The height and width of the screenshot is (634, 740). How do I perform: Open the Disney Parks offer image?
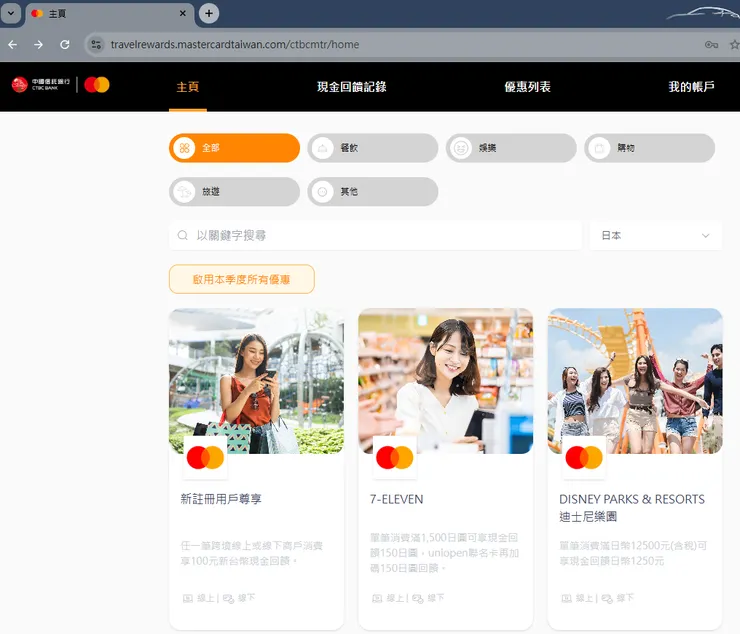pos(635,381)
